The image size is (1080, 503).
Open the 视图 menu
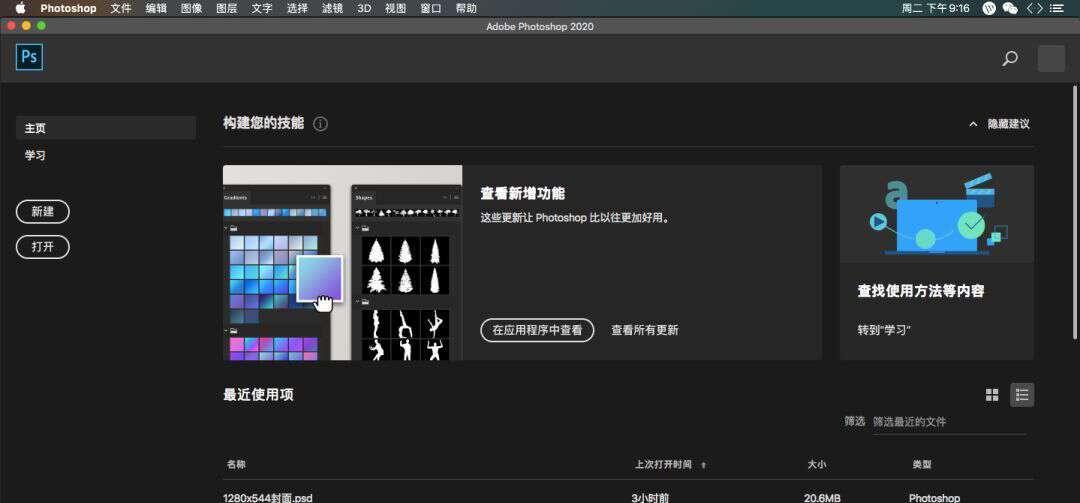point(395,8)
